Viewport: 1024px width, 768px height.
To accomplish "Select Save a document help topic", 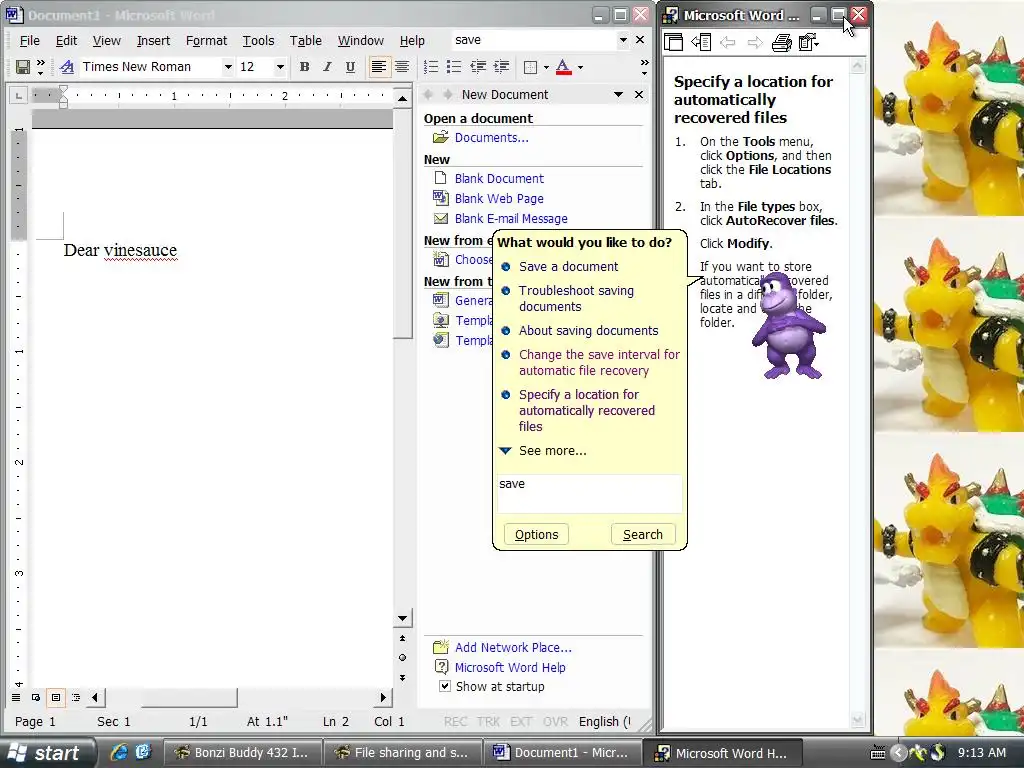I will pos(568,266).
